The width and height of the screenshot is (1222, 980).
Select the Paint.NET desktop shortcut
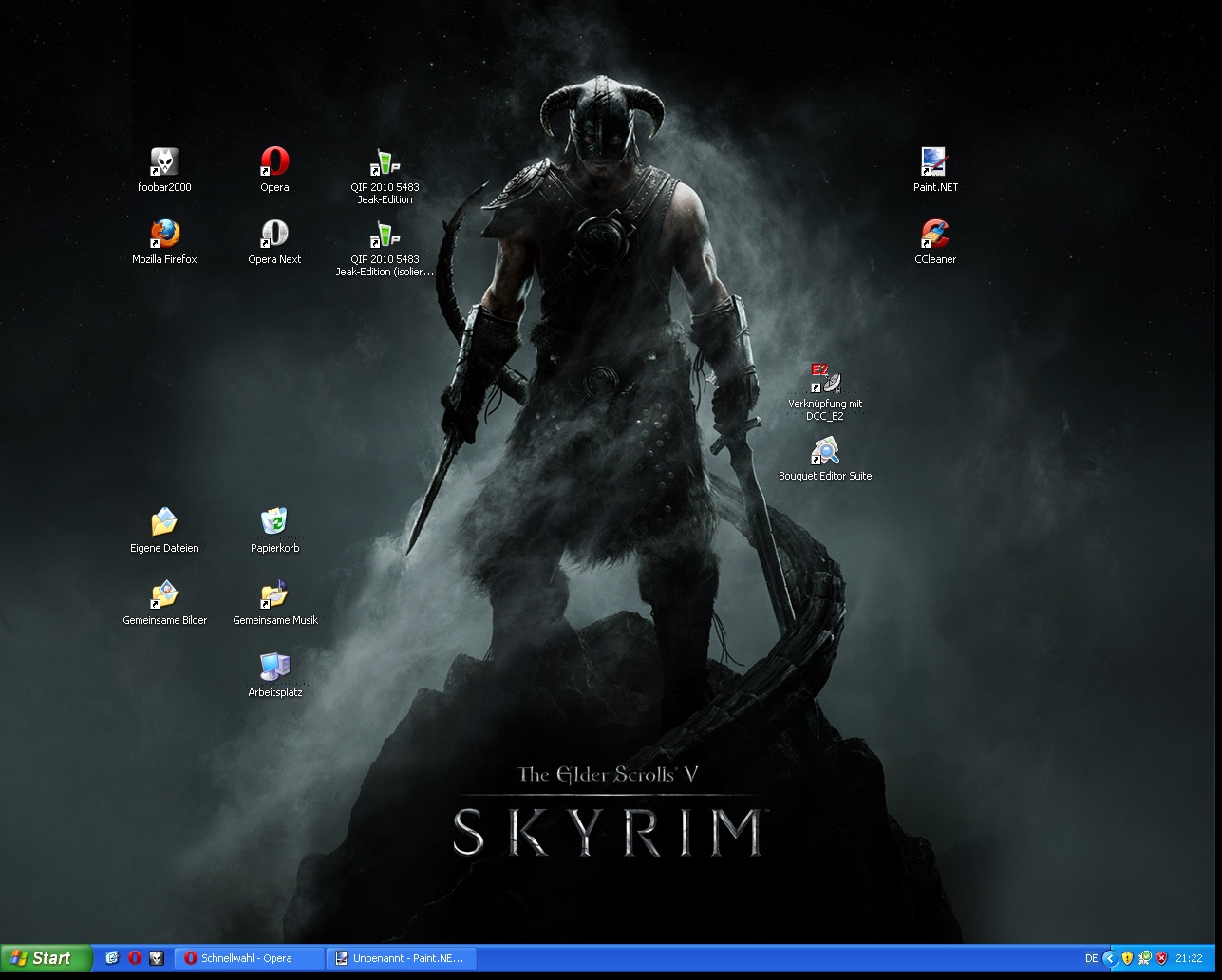[x=935, y=170]
